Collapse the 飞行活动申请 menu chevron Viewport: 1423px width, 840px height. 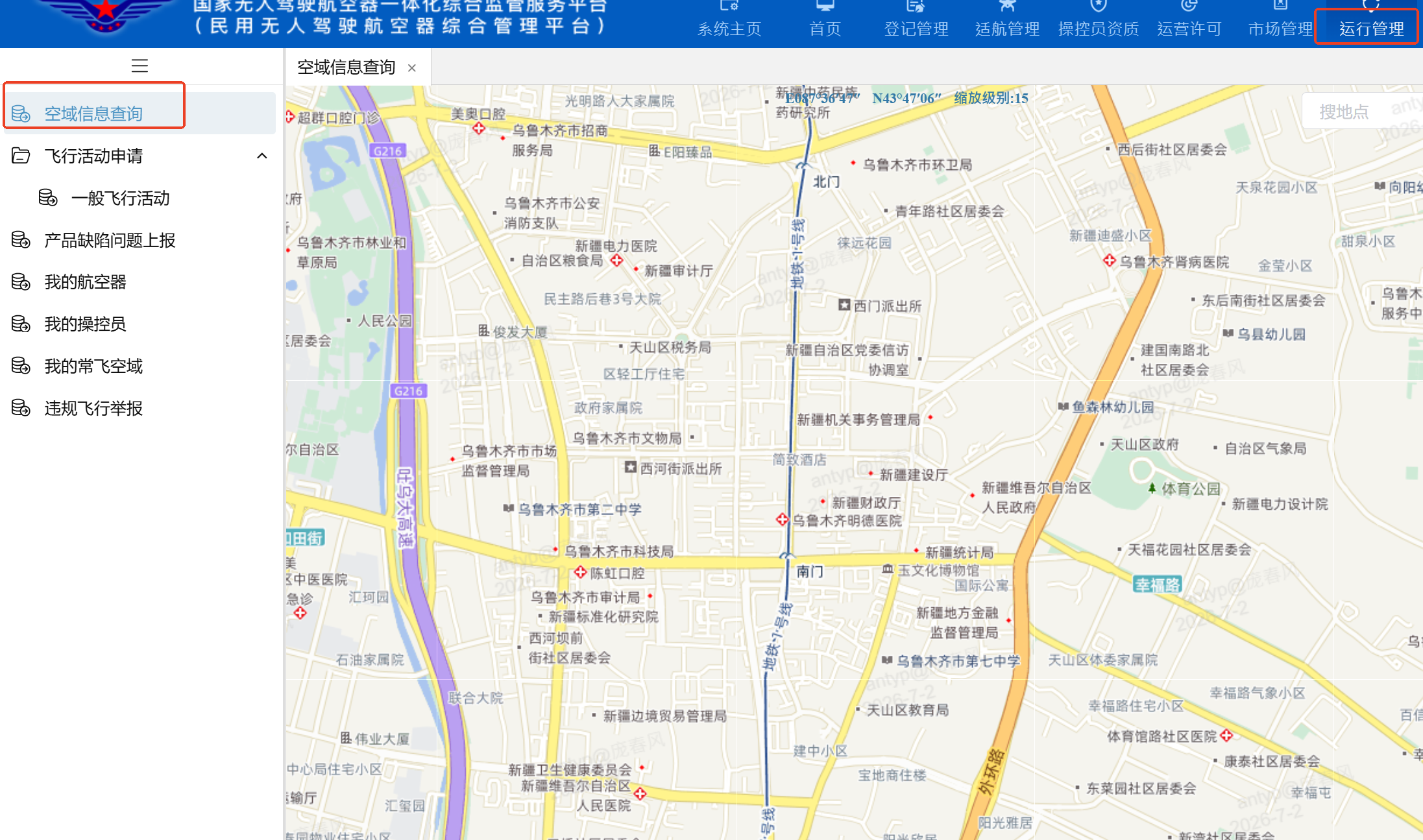(262, 156)
